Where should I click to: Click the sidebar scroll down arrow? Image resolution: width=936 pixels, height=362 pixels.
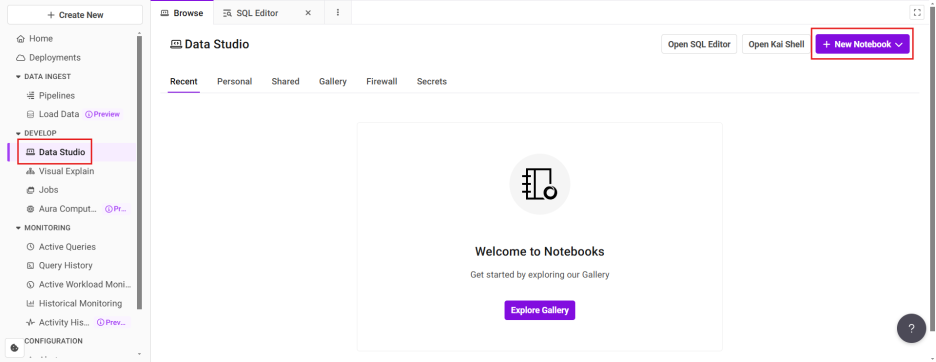pyautogui.click(x=140, y=355)
